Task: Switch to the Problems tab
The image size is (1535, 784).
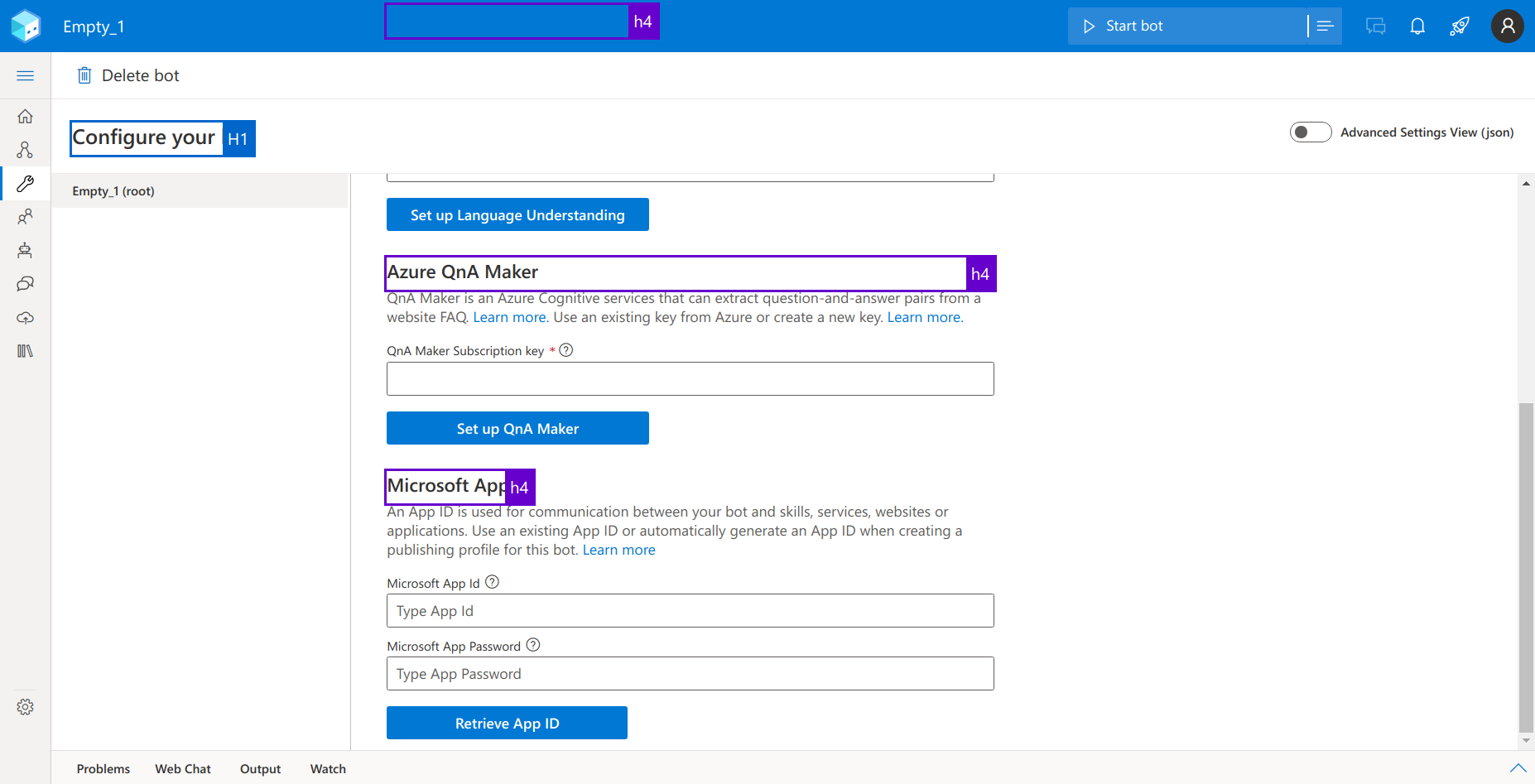Action: [103, 768]
